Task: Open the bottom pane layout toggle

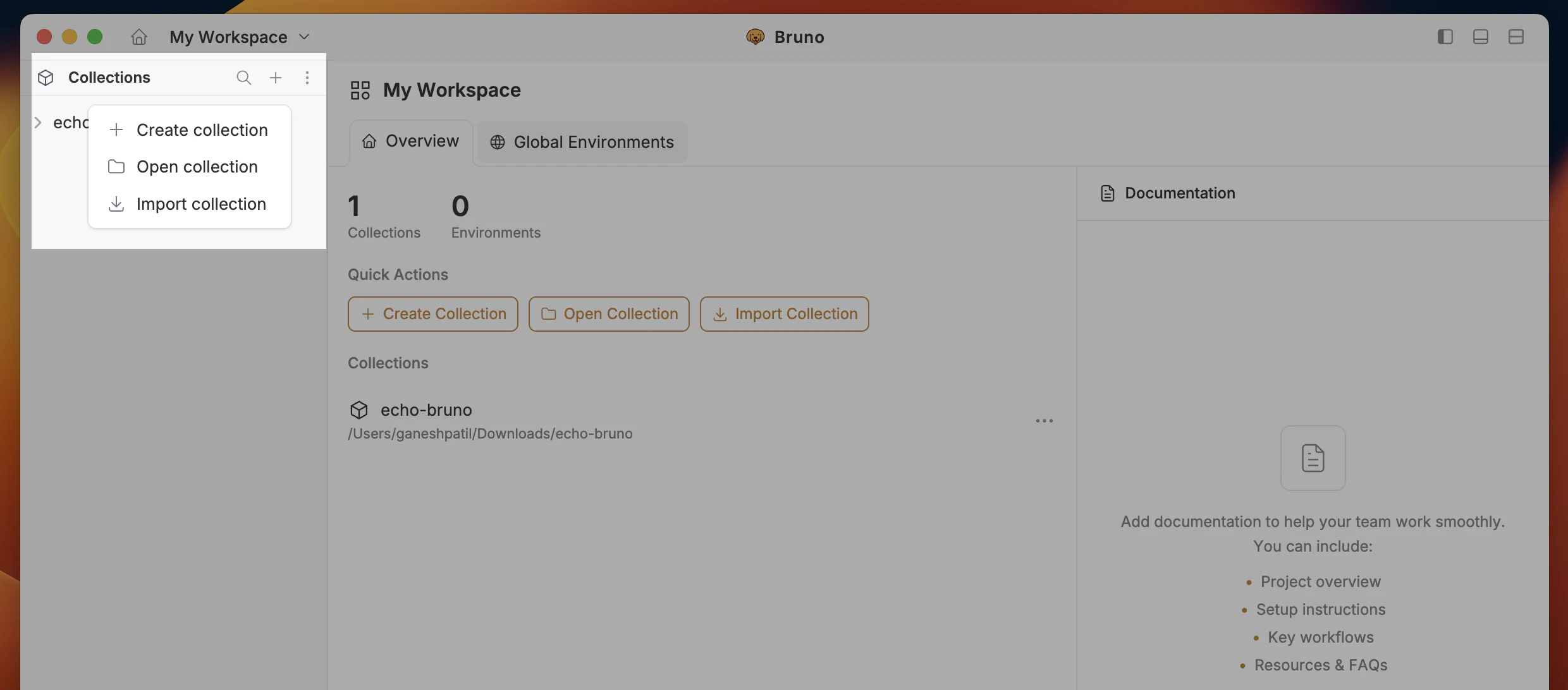Action: (x=1480, y=37)
